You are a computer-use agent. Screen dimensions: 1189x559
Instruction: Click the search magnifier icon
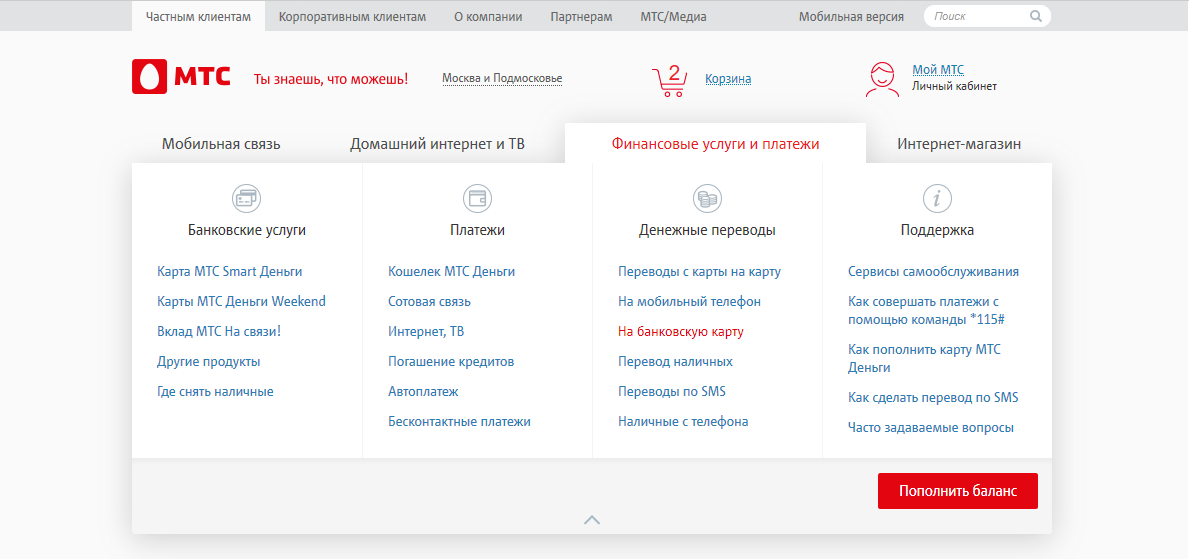(x=1036, y=16)
